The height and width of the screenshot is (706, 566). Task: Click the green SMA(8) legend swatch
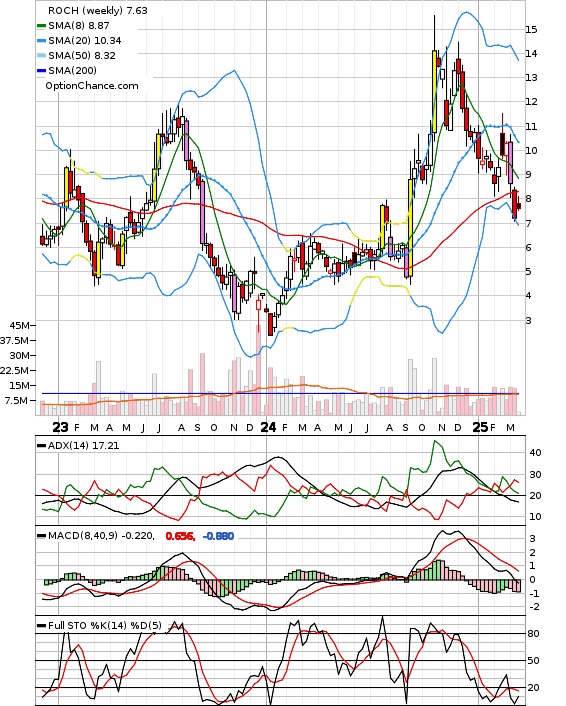tap(41, 26)
